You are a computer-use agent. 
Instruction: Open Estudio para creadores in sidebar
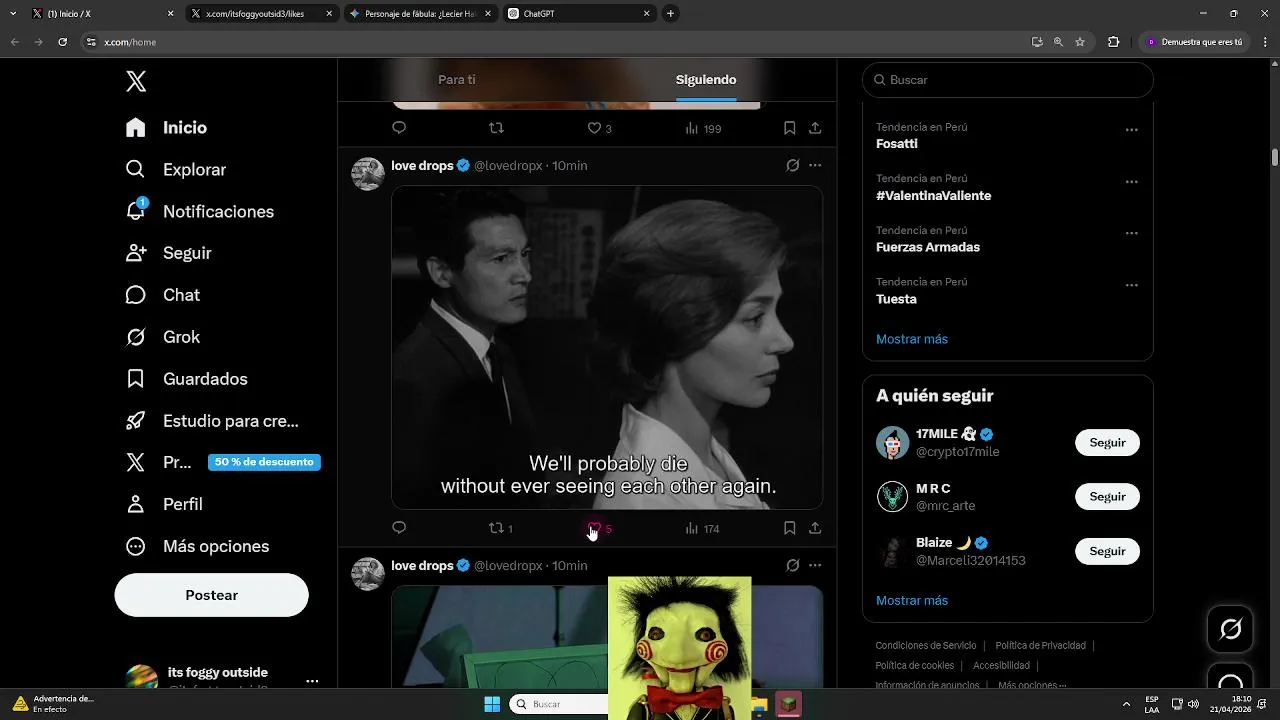pos(212,421)
